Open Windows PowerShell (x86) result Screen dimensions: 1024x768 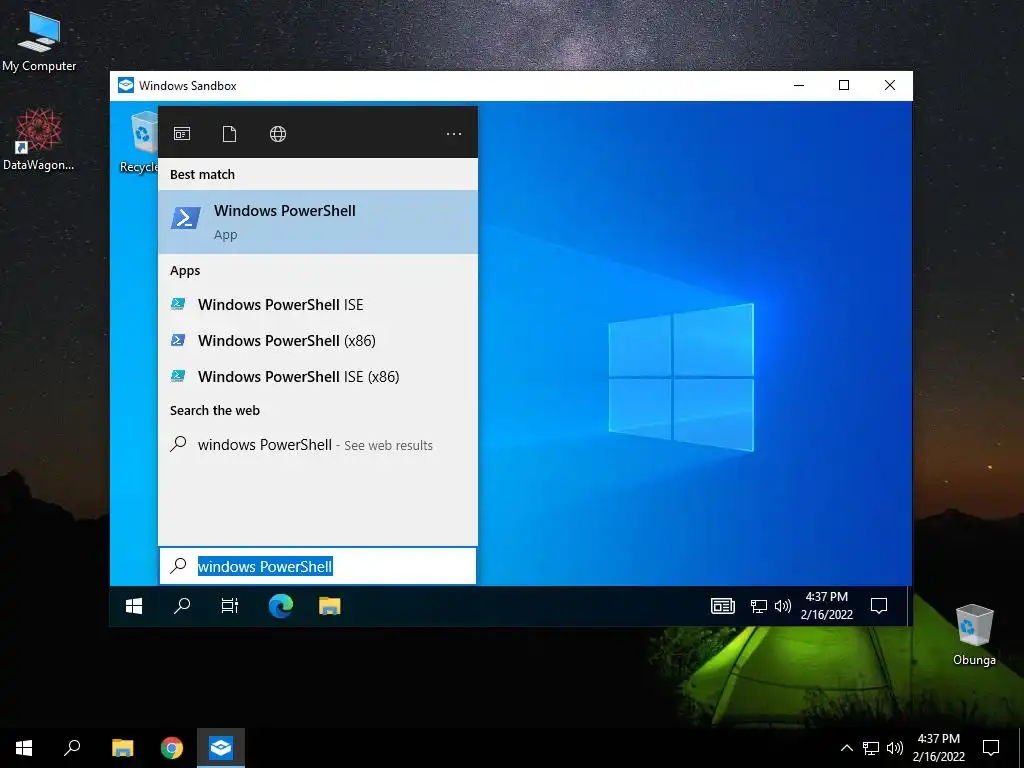pyautogui.click(x=318, y=340)
